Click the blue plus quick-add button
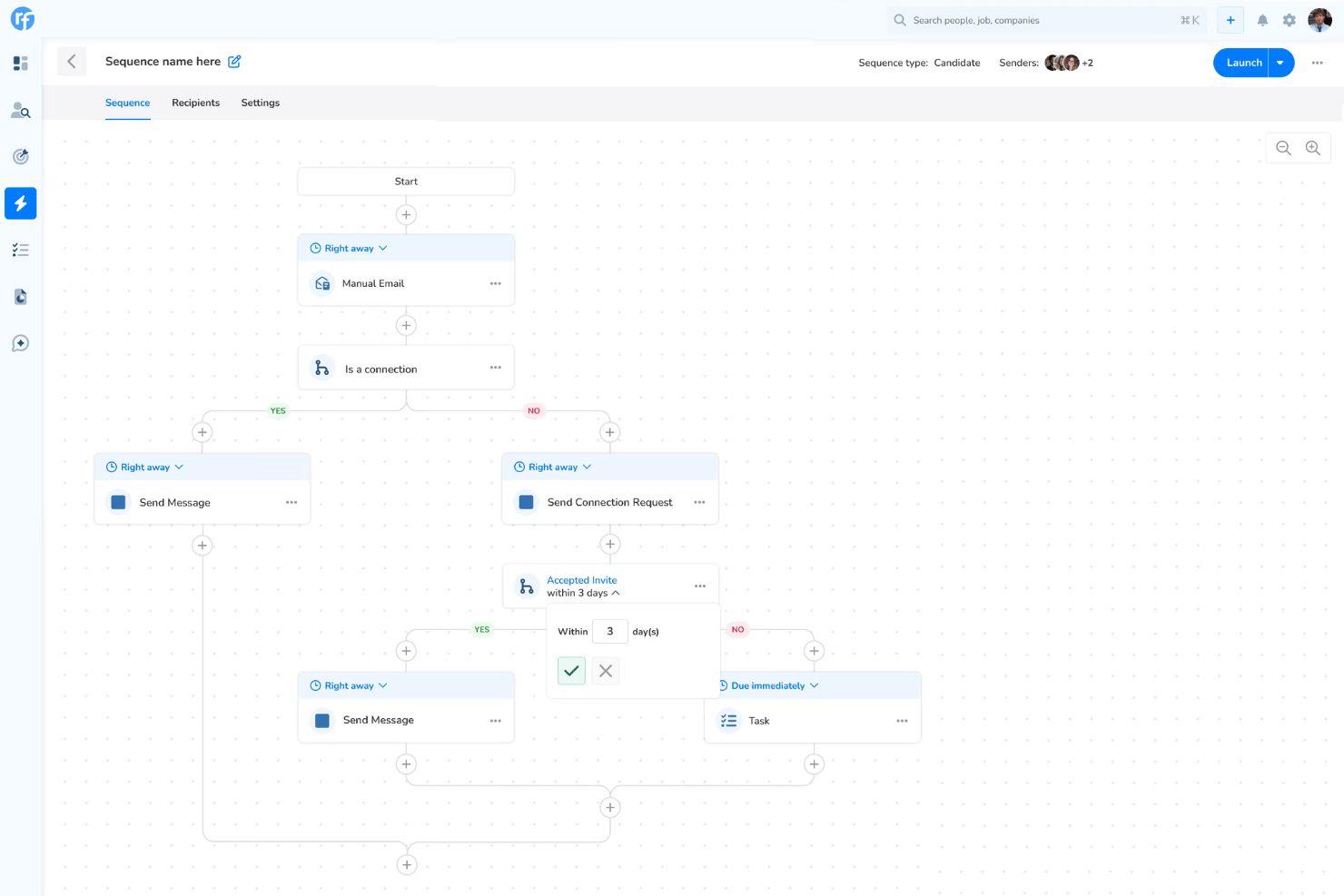Screen dimensions: 1344x896 pos(1230,20)
